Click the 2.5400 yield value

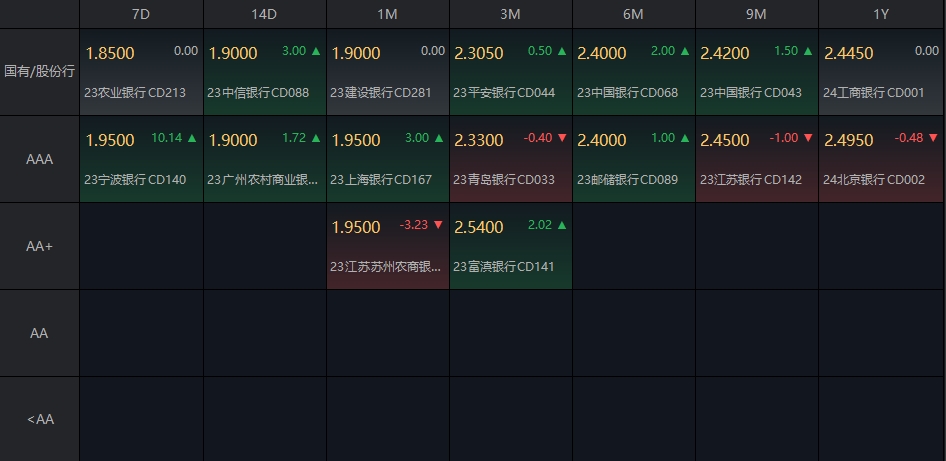pyautogui.click(x=478, y=227)
